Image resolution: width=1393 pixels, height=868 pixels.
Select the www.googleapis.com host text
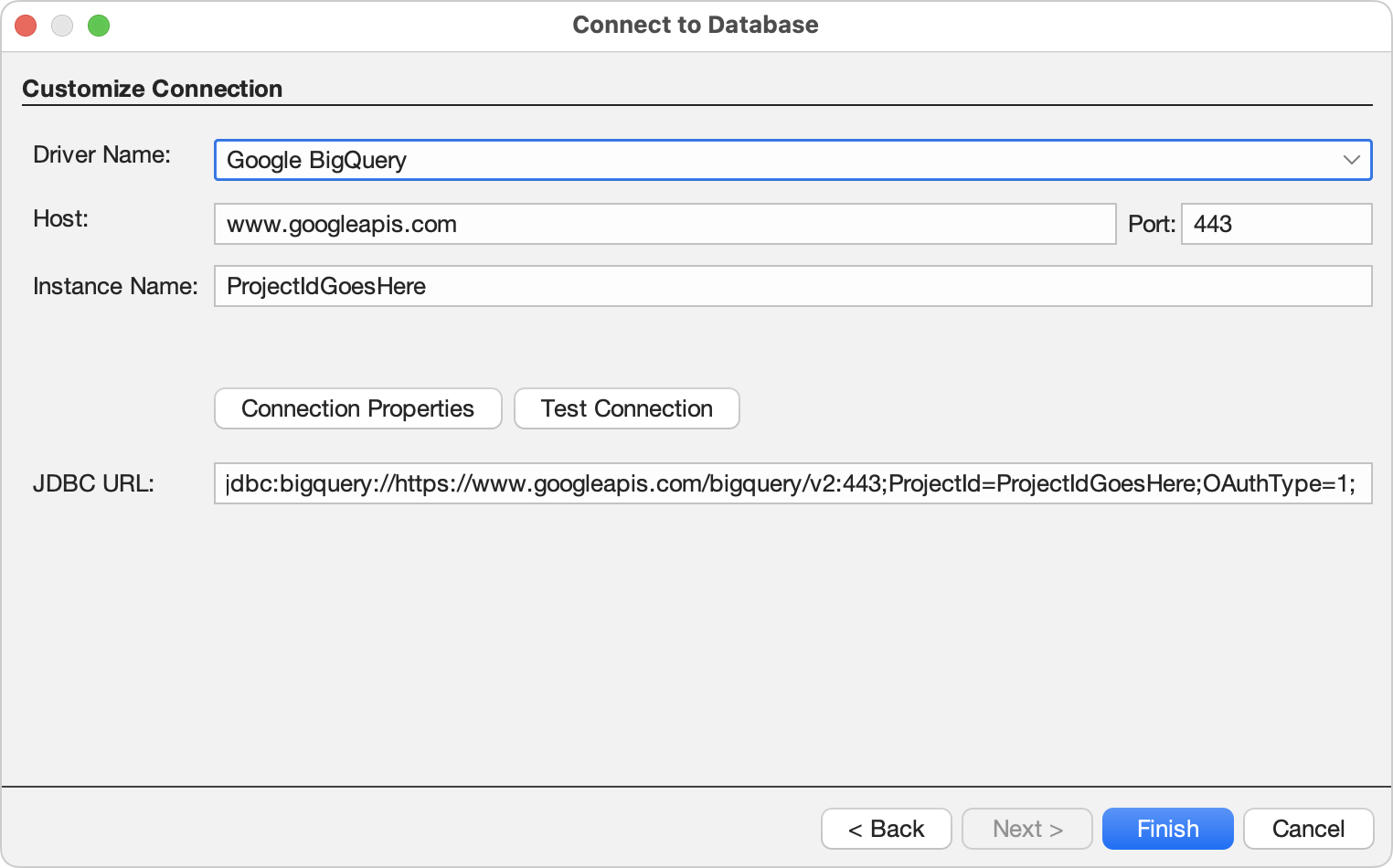pyautogui.click(x=340, y=224)
